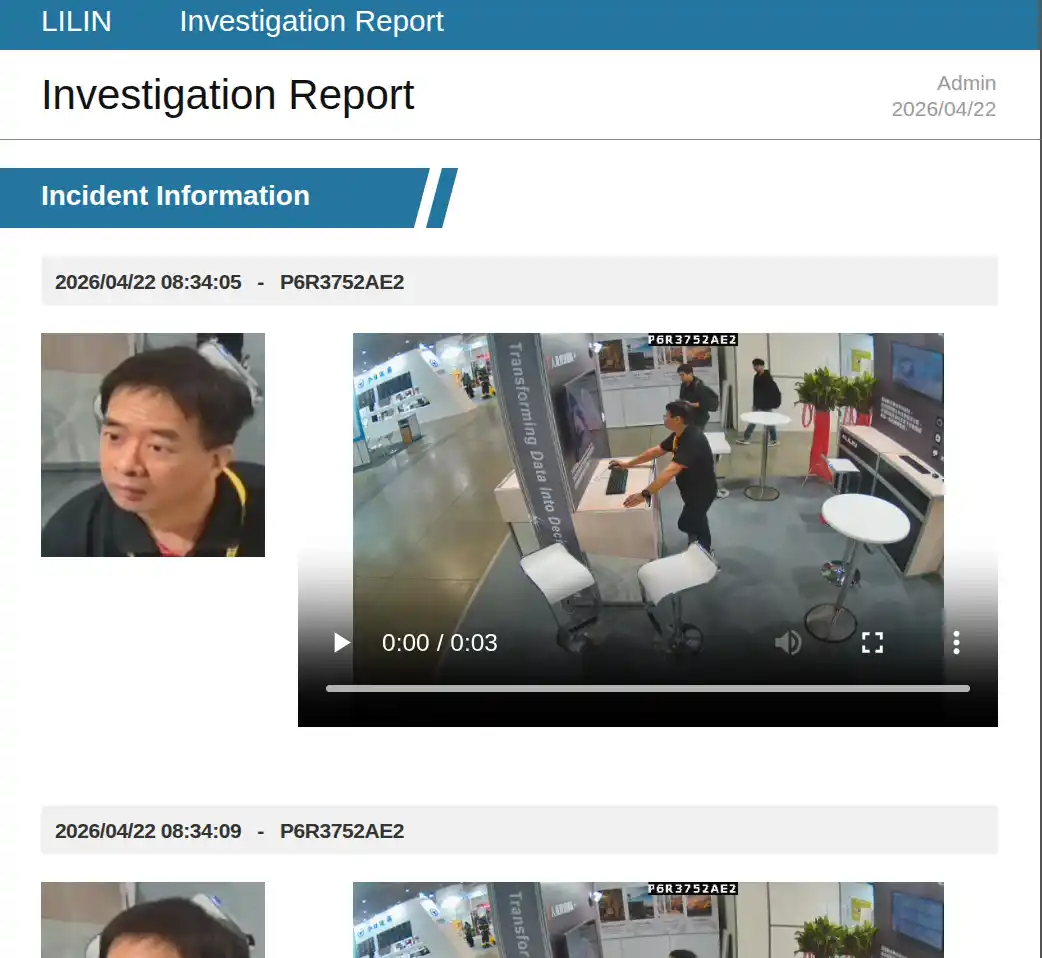This screenshot has width=1042, height=958.
Task: Click Investigation Report in the top bar
Action: pos(311,21)
